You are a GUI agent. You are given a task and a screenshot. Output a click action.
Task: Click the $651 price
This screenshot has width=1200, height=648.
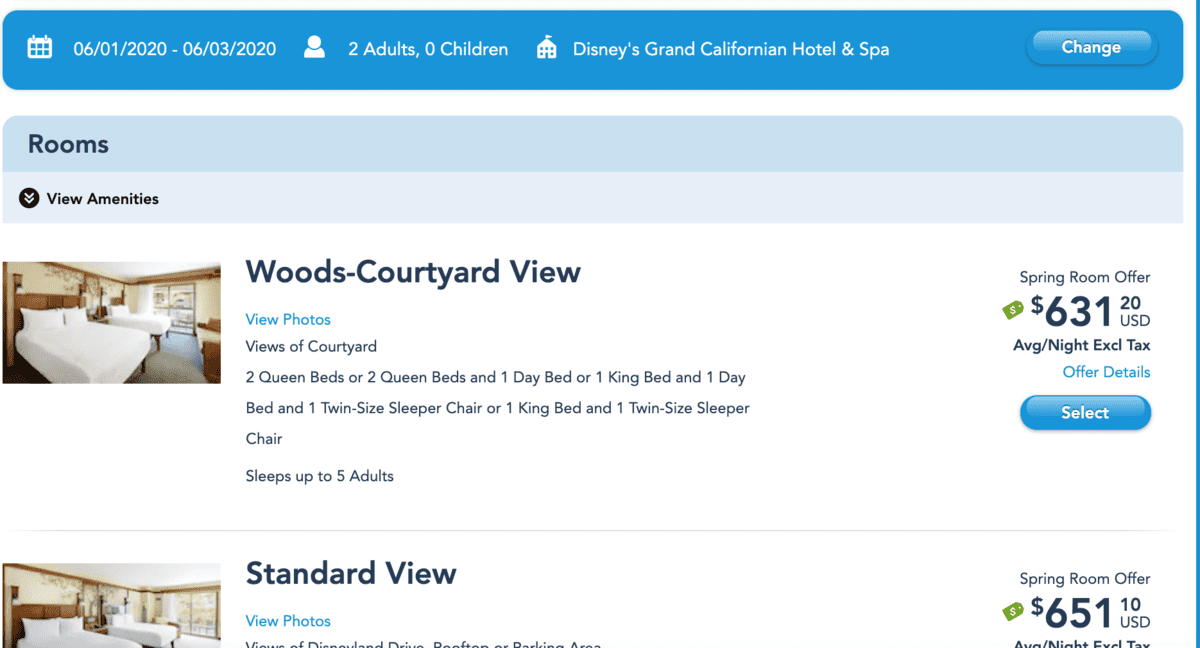pyautogui.click(x=1091, y=611)
